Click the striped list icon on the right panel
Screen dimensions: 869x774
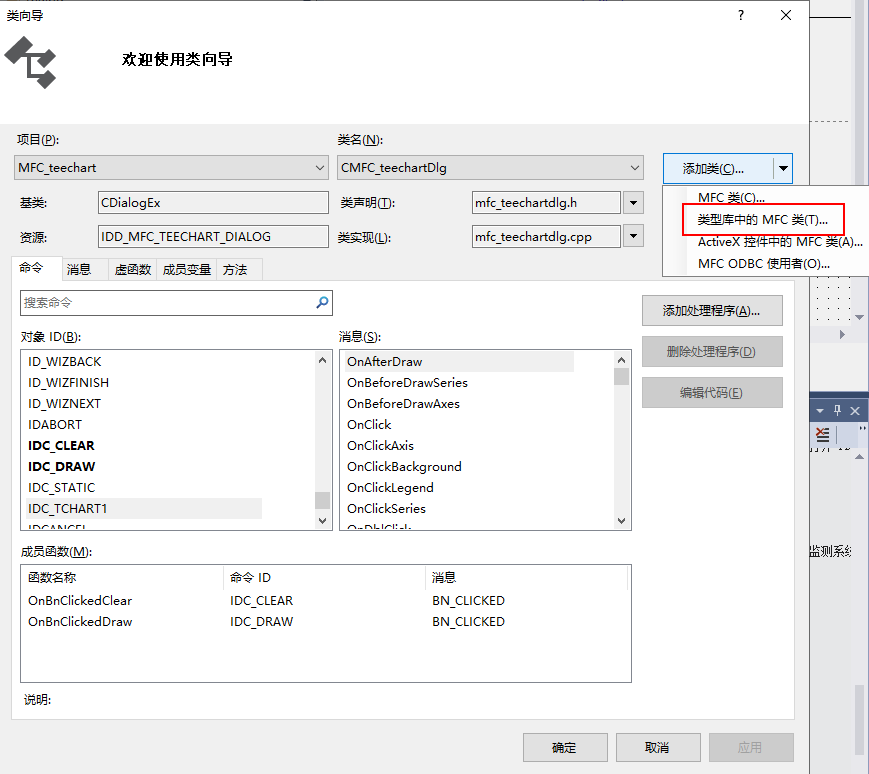coord(822,434)
